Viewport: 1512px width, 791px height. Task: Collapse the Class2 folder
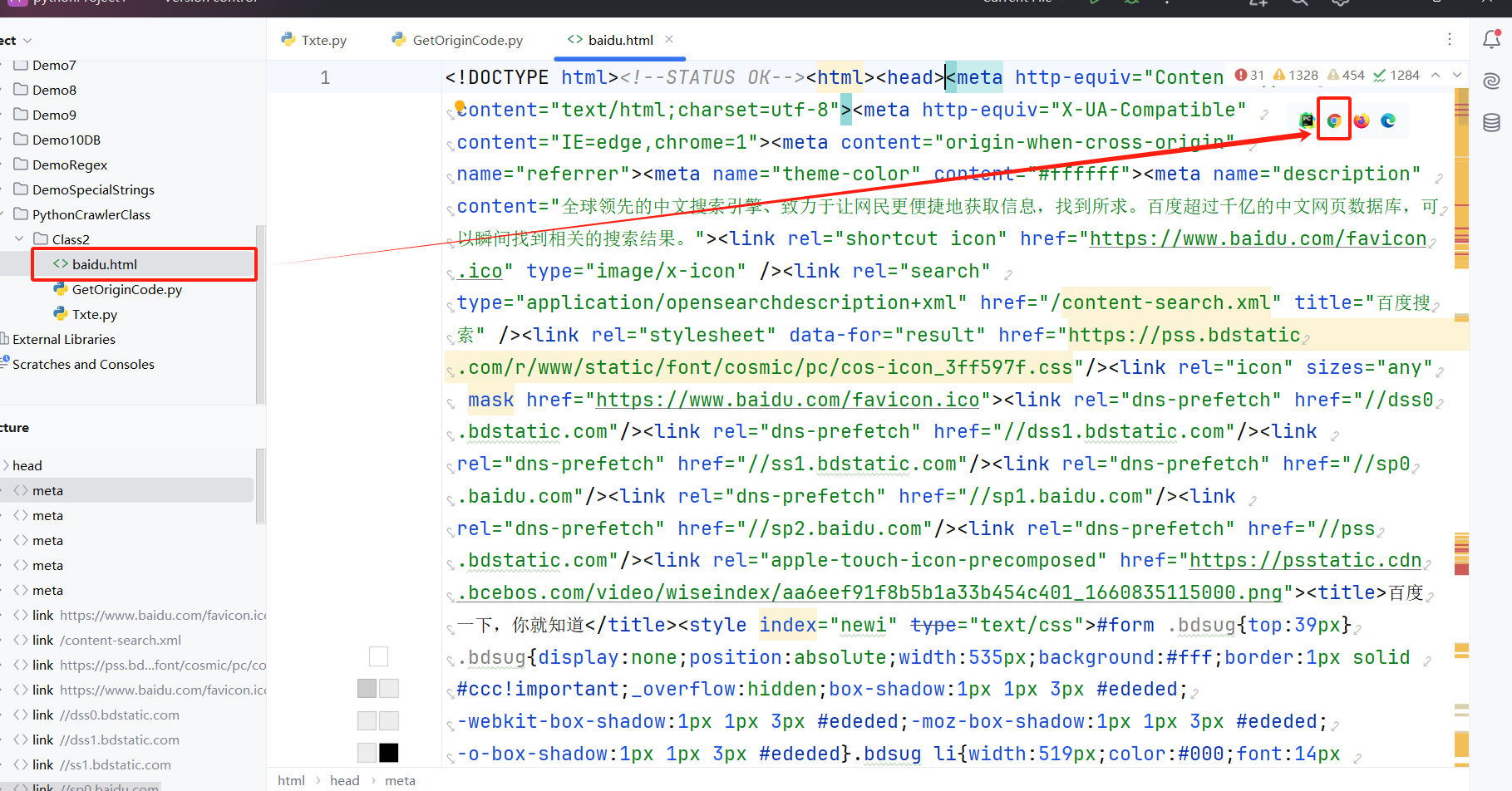coord(19,239)
